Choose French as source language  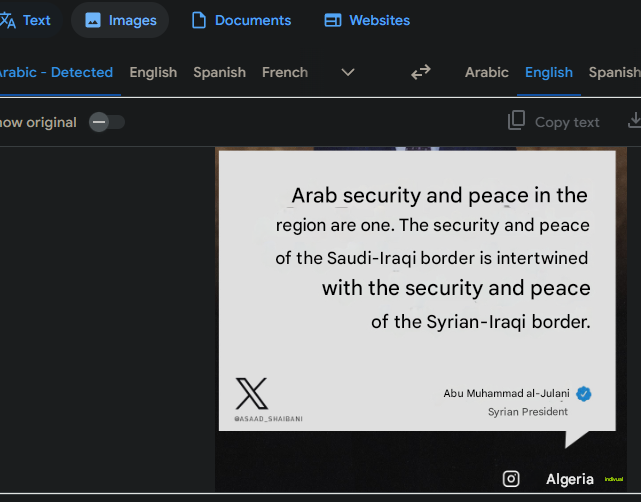coord(285,72)
